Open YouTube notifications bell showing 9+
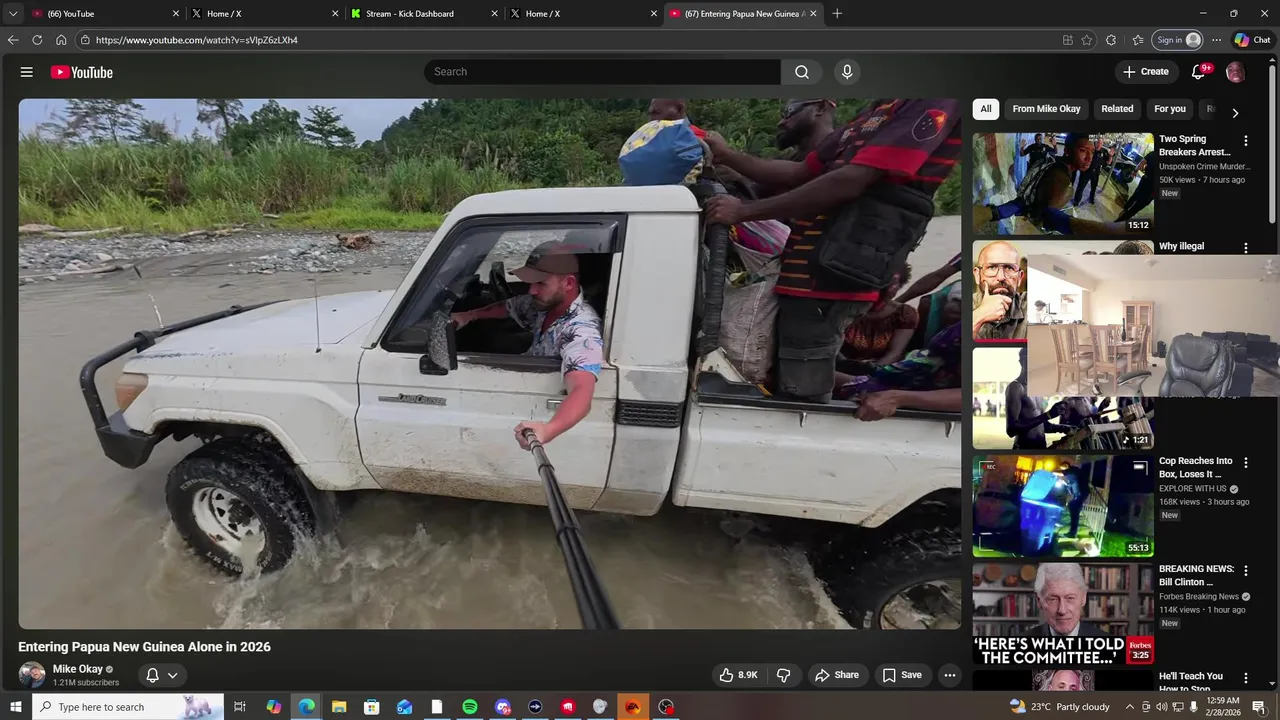Image resolution: width=1280 pixels, height=720 pixels. tap(1199, 72)
